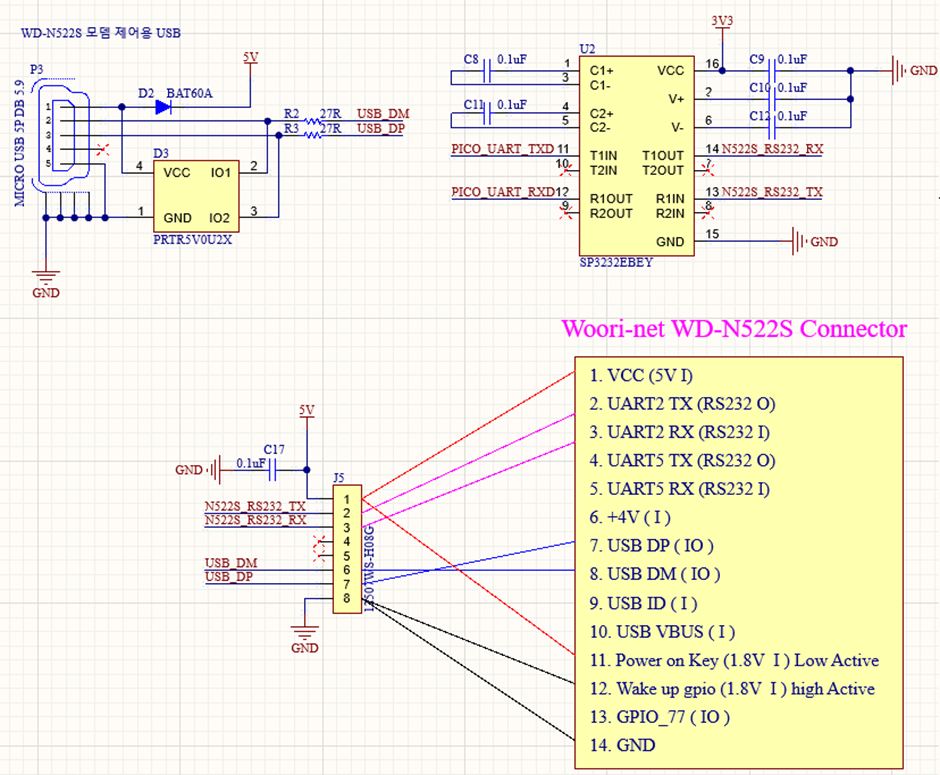Select the GND symbol below the P3 connector
Image resolution: width=940 pixels, height=775 pixels.
(46, 284)
